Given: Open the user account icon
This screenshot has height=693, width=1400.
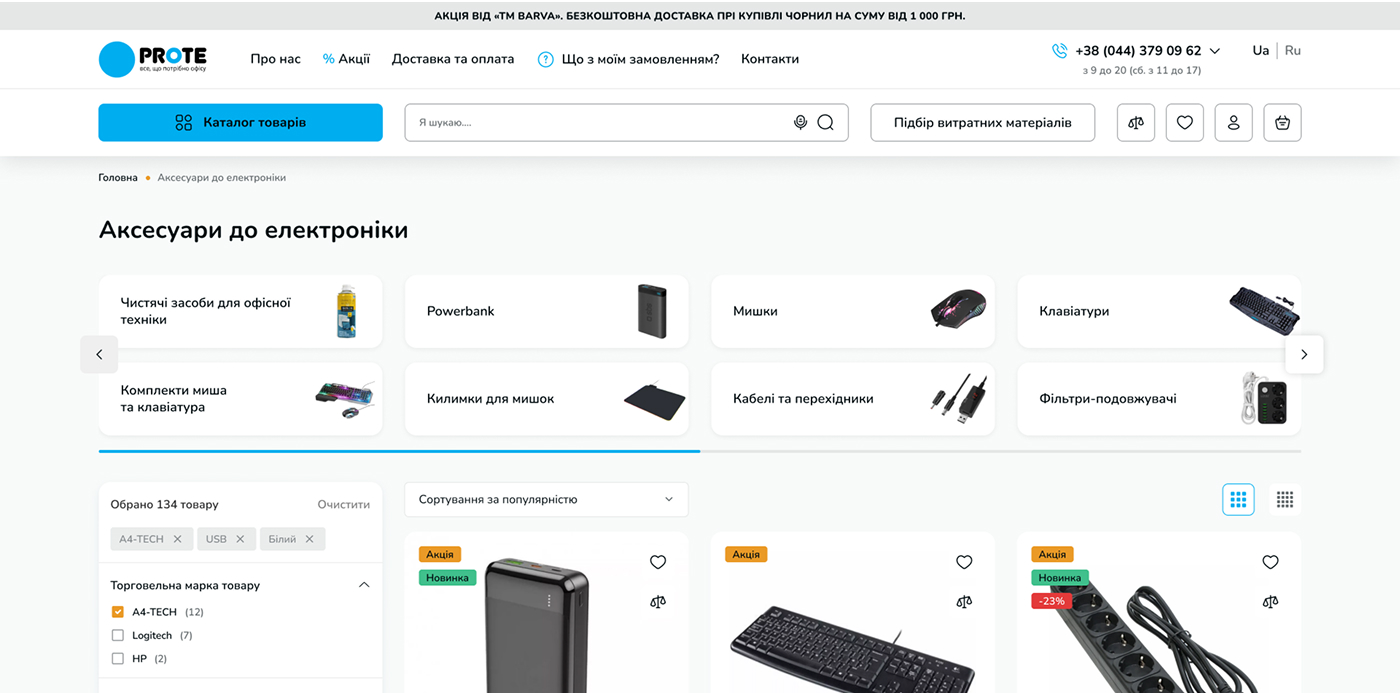Looking at the screenshot, I should click(1234, 122).
